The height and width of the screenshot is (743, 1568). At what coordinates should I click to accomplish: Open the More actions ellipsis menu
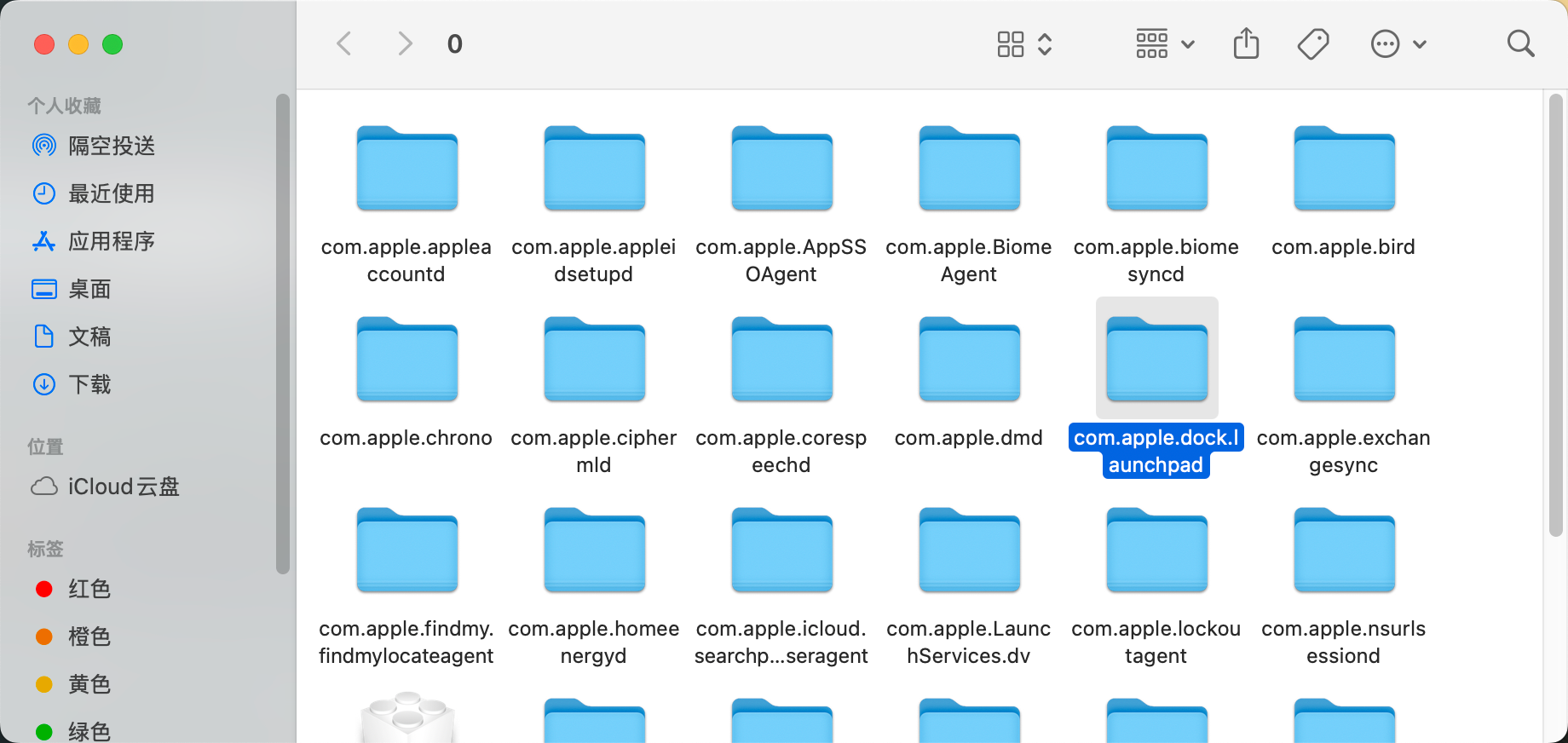pyautogui.click(x=1398, y=43)
